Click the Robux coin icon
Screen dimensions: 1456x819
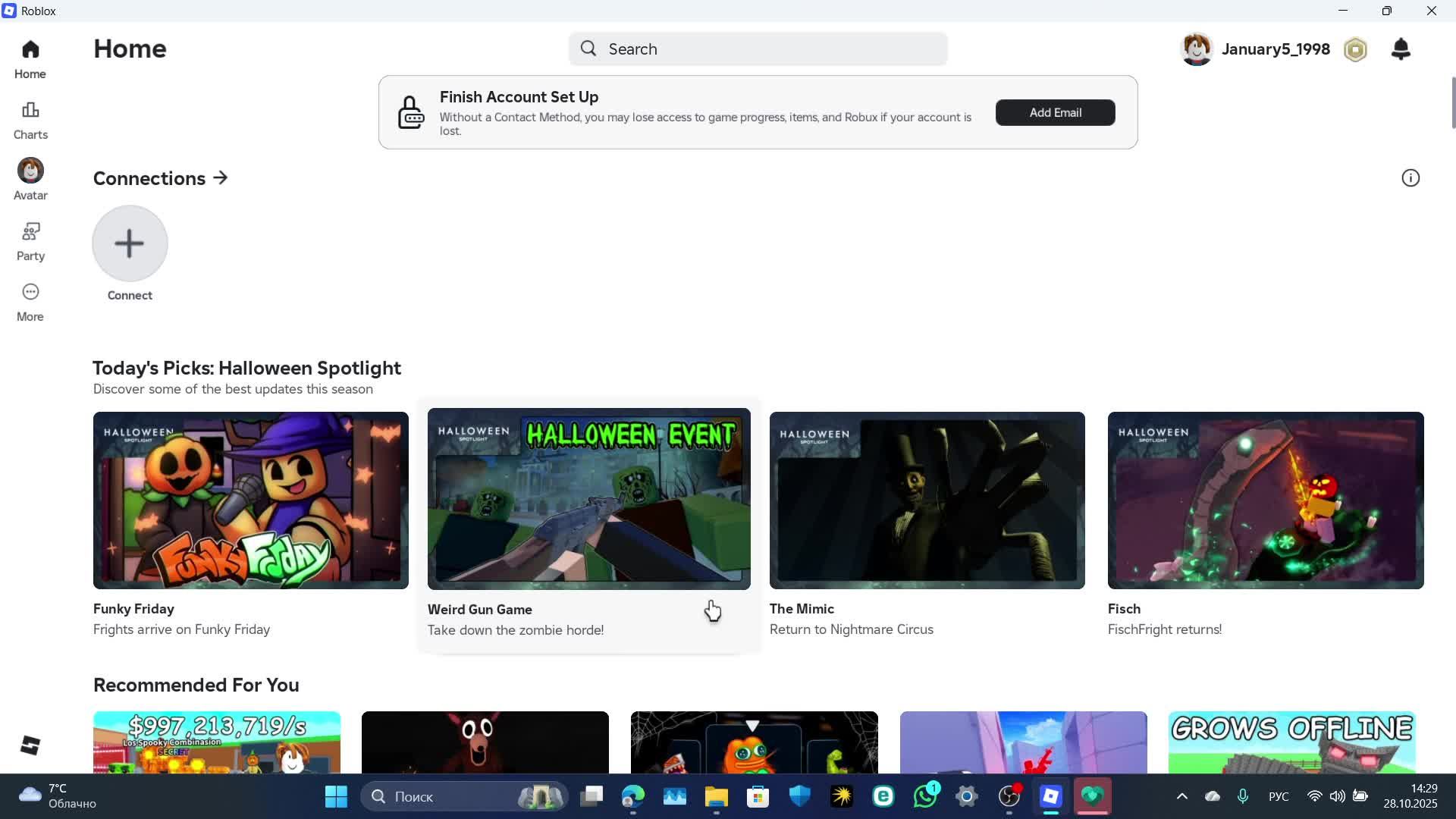tap(1355, 50)
